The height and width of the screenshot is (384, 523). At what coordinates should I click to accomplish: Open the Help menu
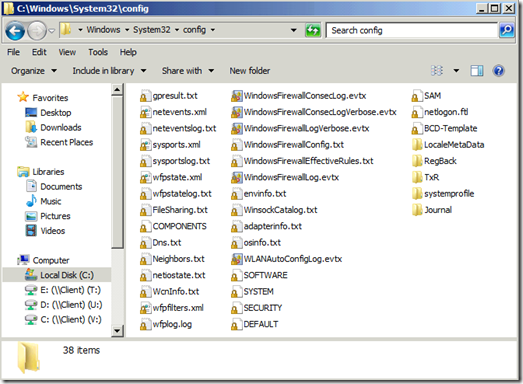[x=128, y=52]
